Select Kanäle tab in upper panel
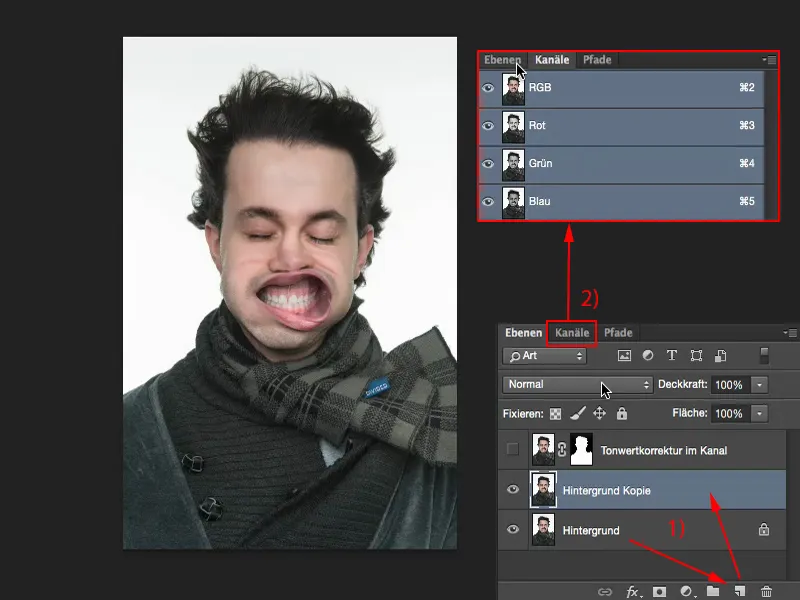This screenshot has width=800, height=600. pyautogui.click(x=552, y=60)
